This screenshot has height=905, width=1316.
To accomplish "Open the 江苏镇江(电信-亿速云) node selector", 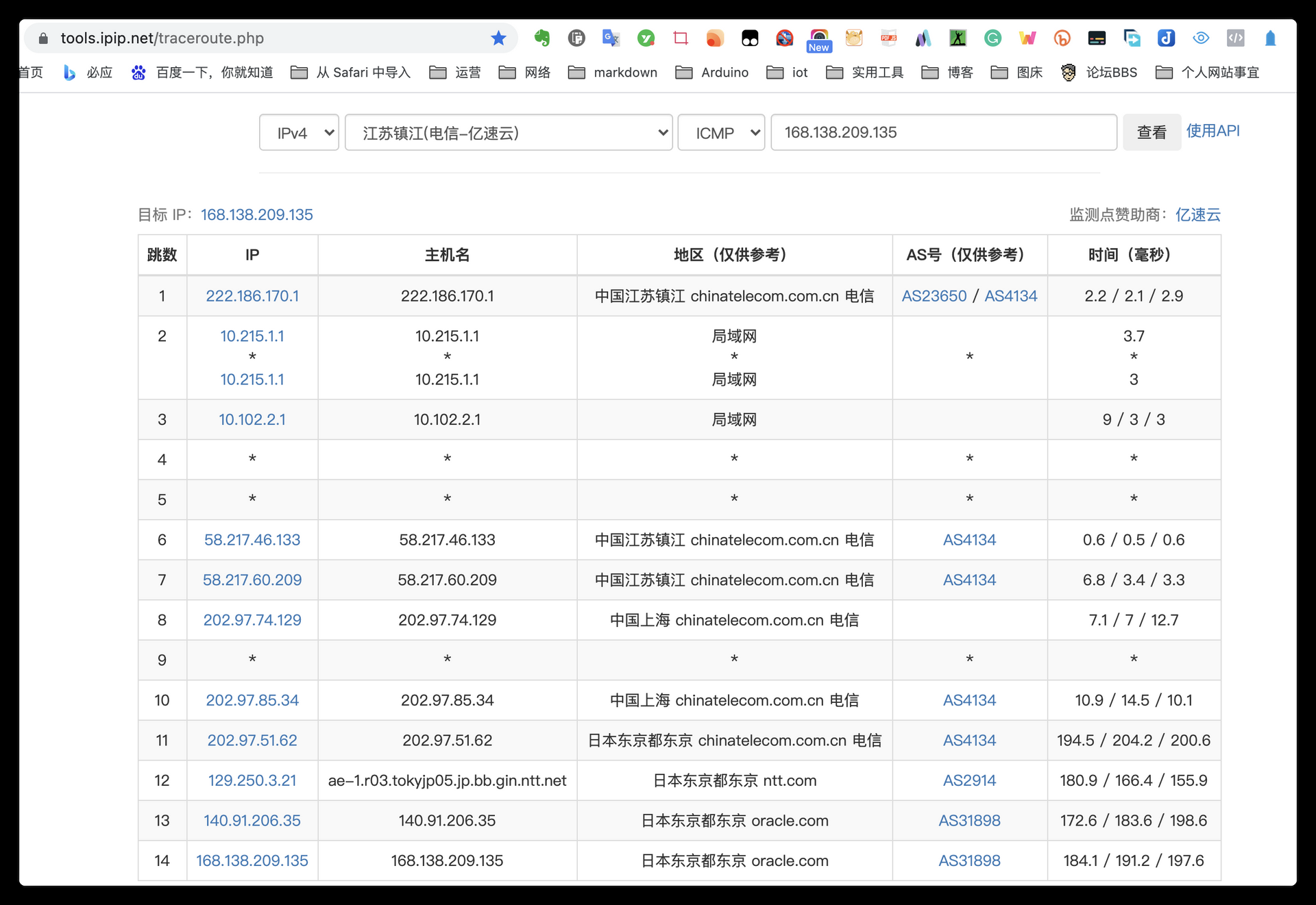I will 508,132.
